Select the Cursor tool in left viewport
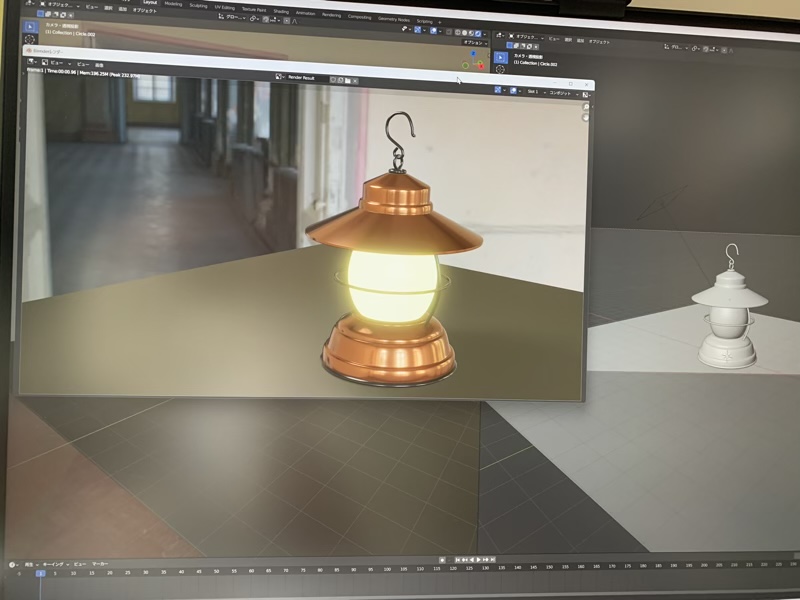800x600 pixels. coord(30,40)
